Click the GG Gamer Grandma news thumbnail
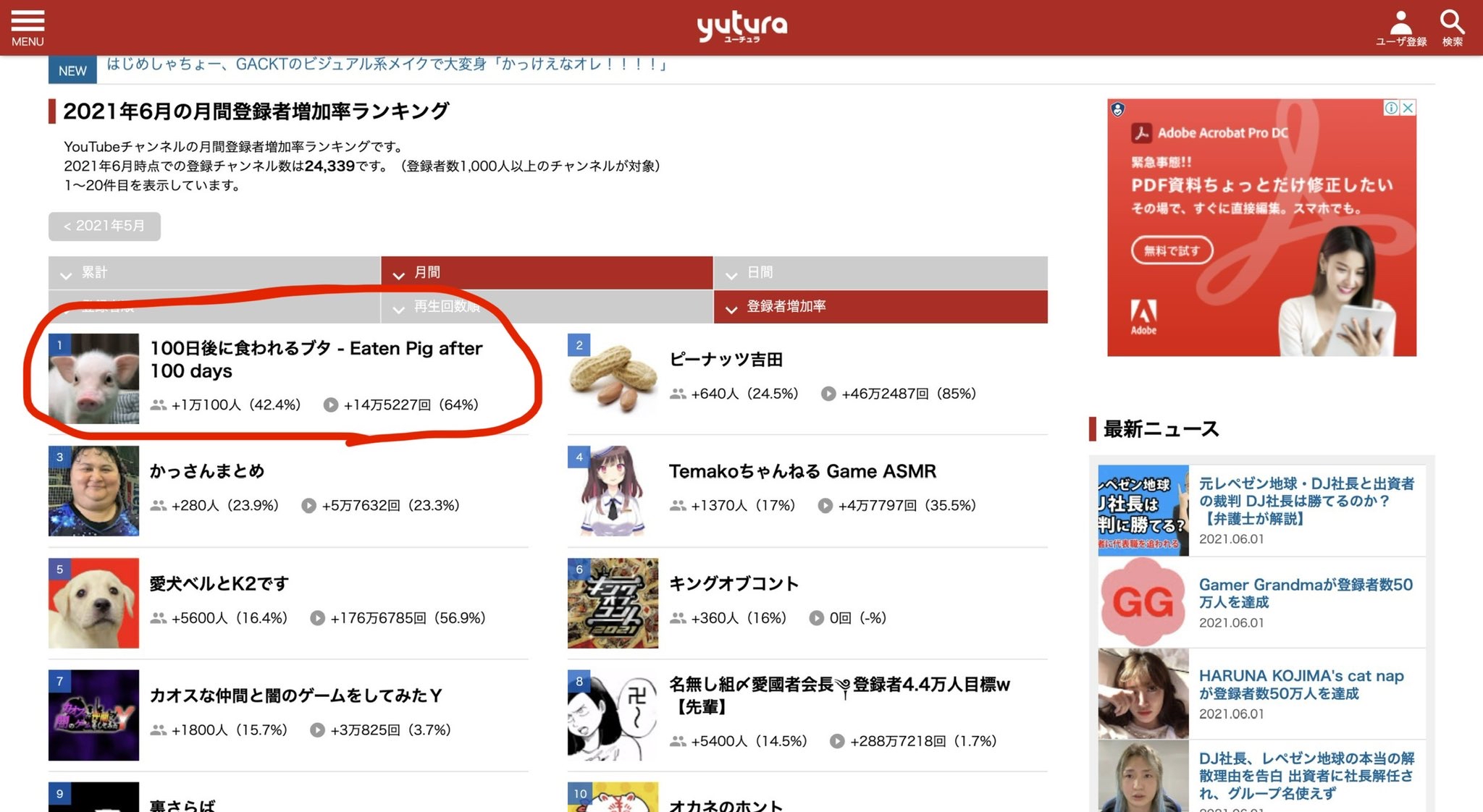 tap(1143, 601)
